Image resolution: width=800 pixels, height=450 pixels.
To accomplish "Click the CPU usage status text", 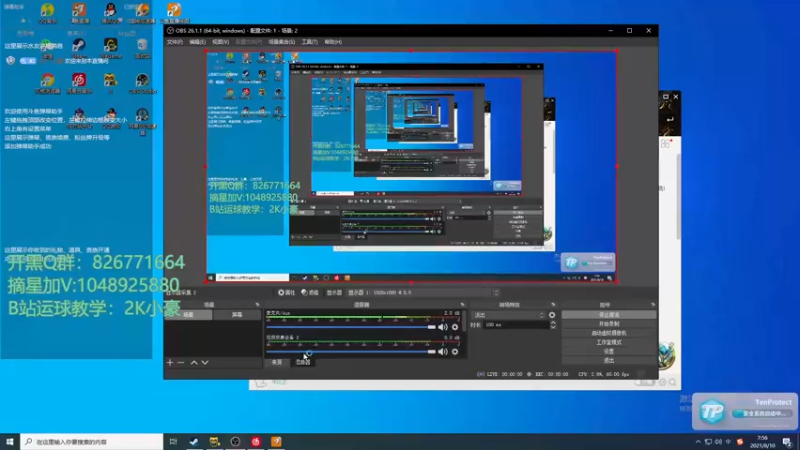I will tap(604, 374).
